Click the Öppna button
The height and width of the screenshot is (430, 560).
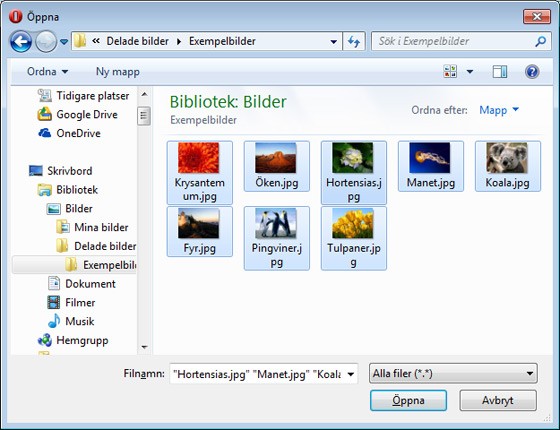click(408, 400)
